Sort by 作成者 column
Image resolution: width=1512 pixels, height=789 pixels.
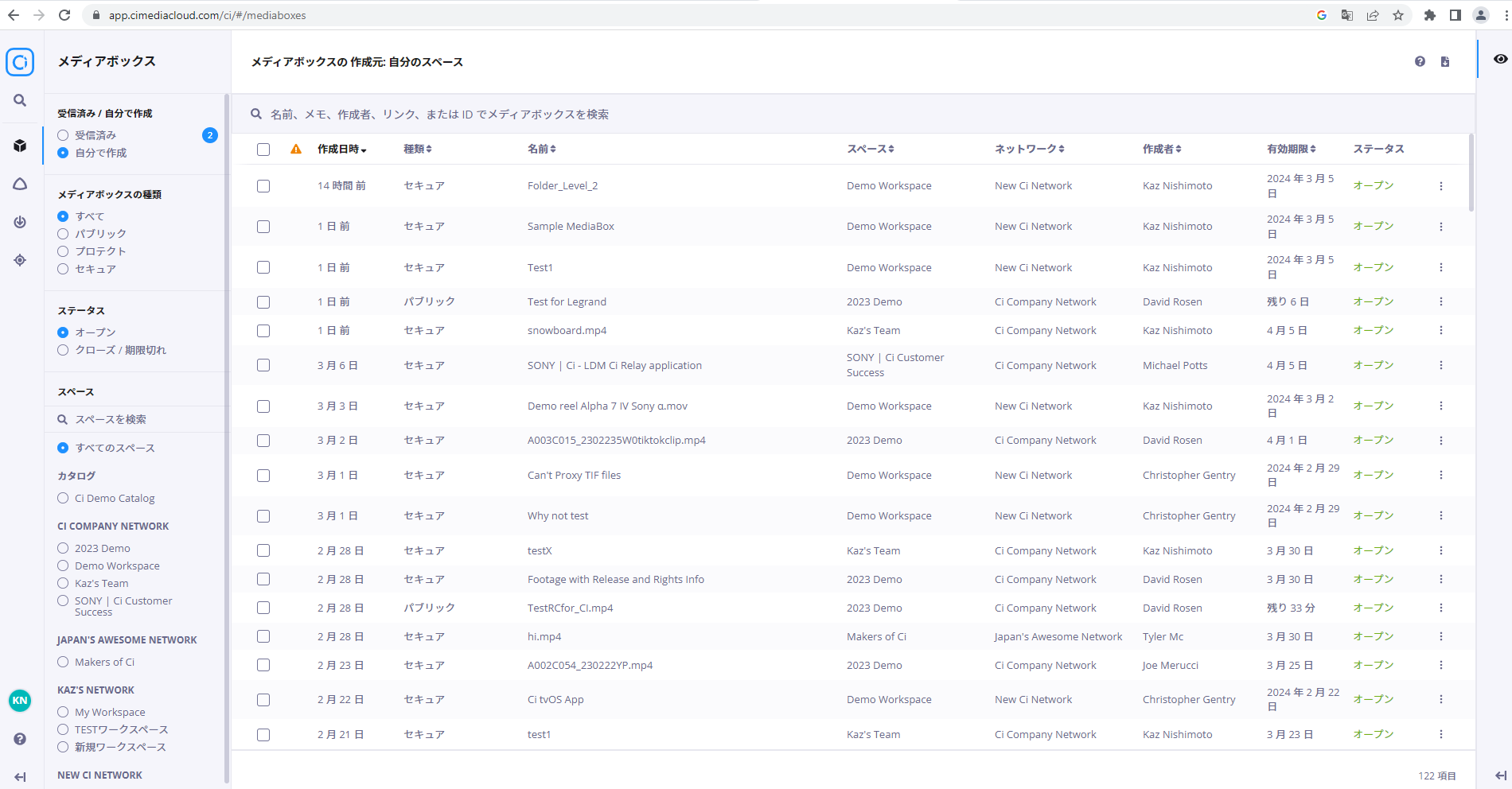(1162, 149)
